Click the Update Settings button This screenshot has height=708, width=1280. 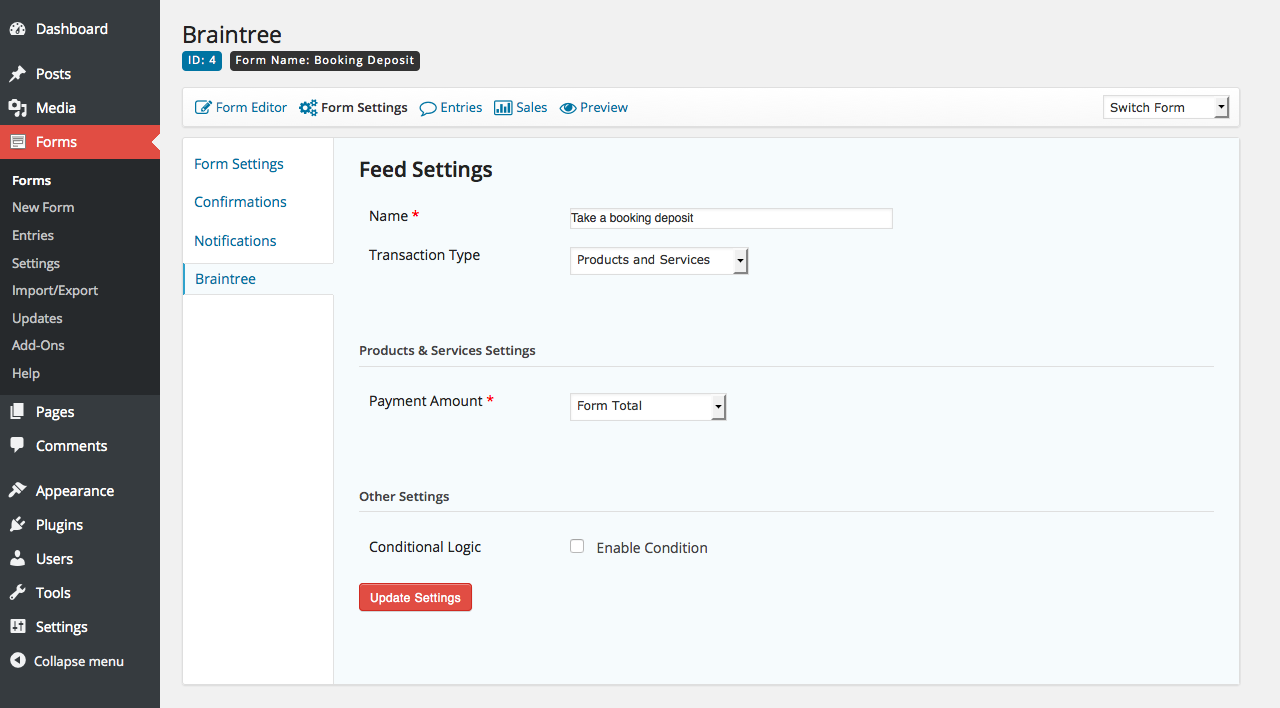click(415, 597)
